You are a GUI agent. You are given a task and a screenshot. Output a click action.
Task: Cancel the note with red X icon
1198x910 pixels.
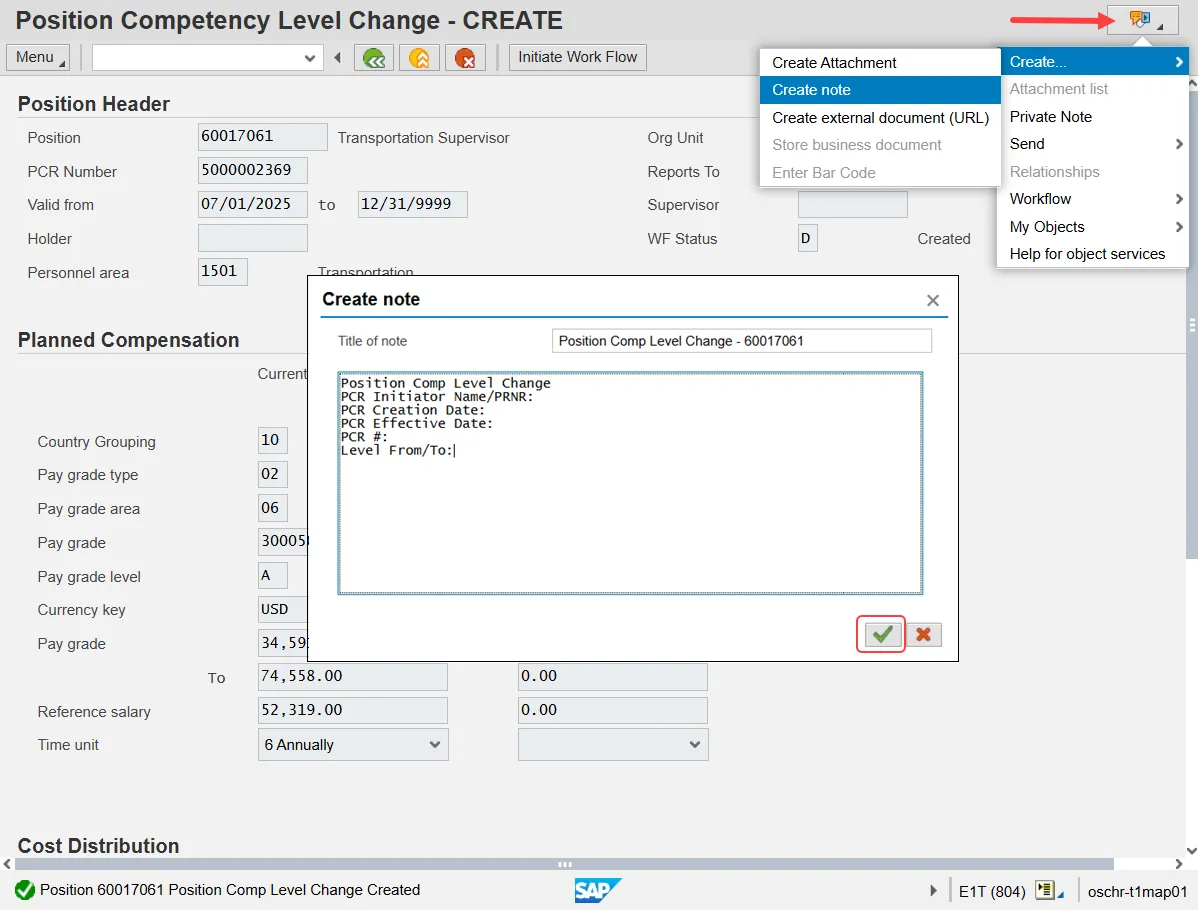coord(923,634)
